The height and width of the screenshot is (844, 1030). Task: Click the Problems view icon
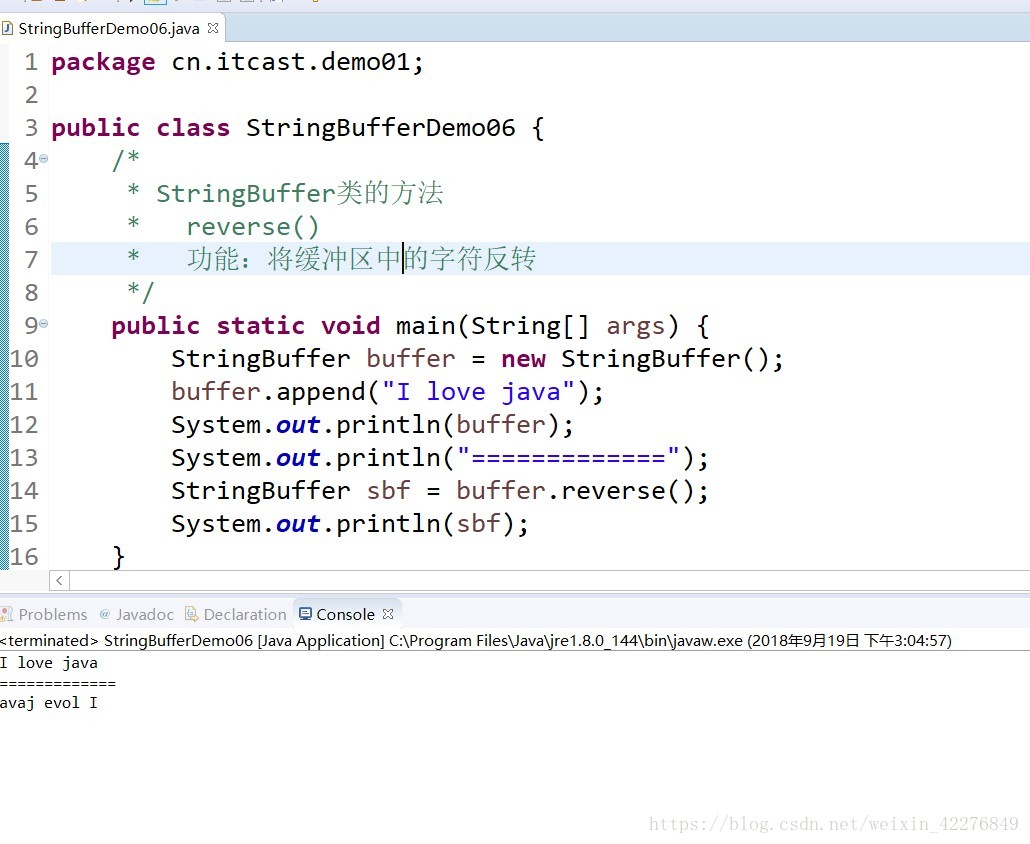click(x=6, y=614)
